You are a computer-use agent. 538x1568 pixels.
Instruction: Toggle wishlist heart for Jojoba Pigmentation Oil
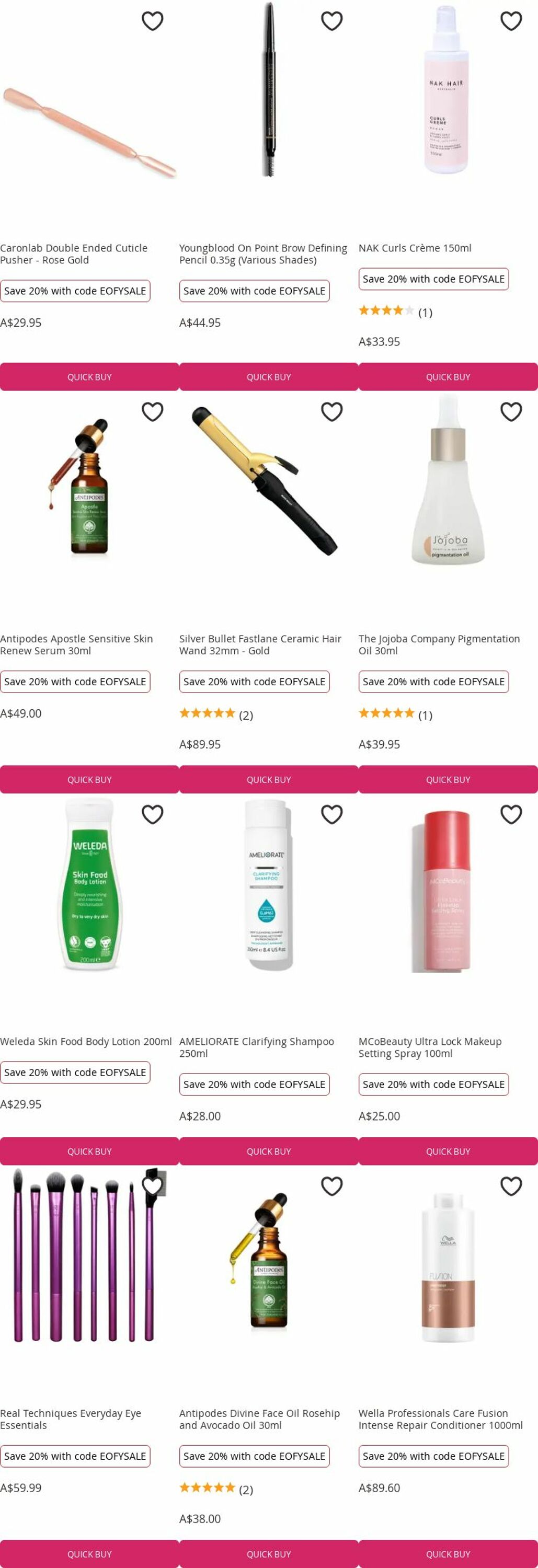click(x=511, y=412)
